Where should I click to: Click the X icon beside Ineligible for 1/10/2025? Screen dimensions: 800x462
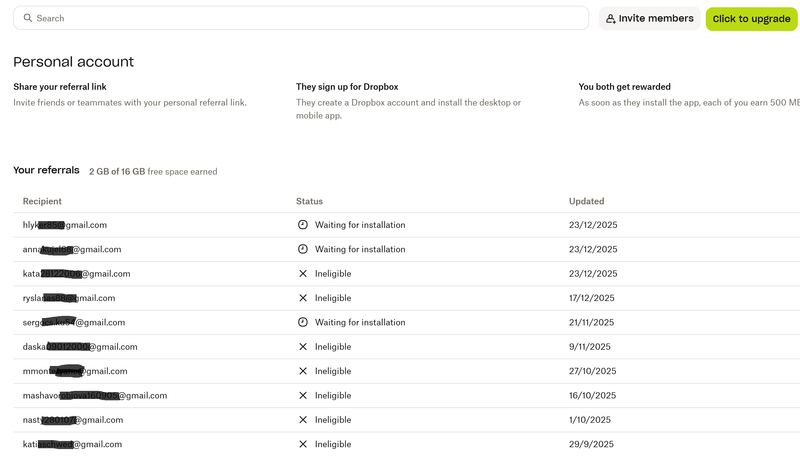[x=303, y=420]
